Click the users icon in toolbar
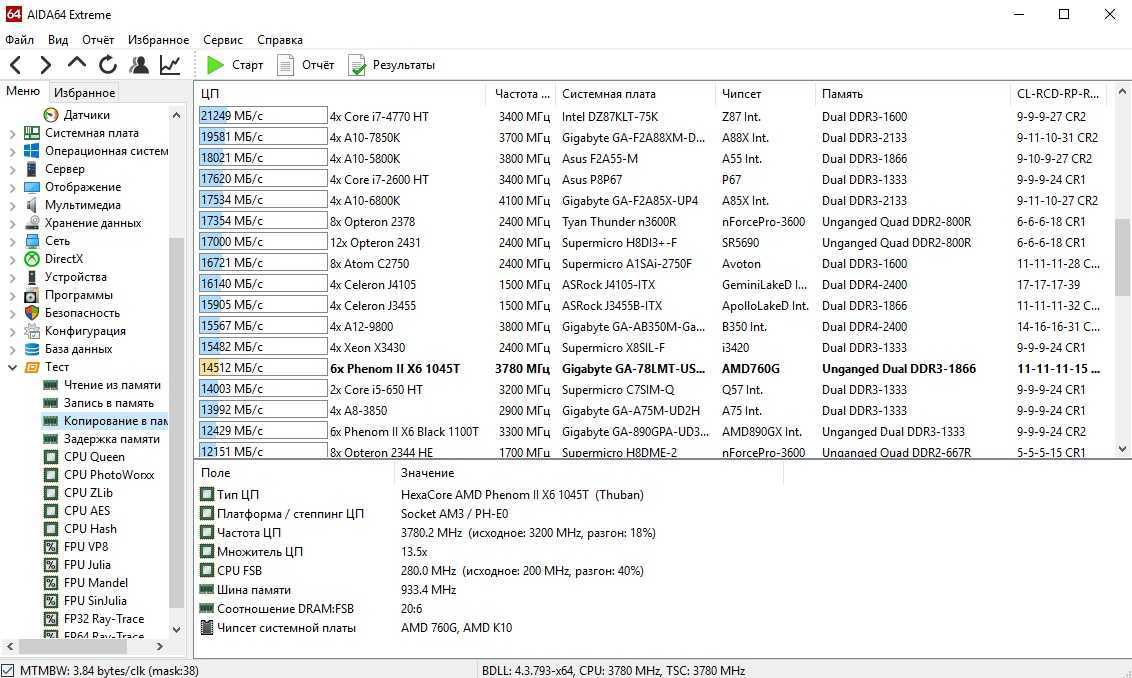The width and height of the screenshot is (1132, 678). click(139, 65)
